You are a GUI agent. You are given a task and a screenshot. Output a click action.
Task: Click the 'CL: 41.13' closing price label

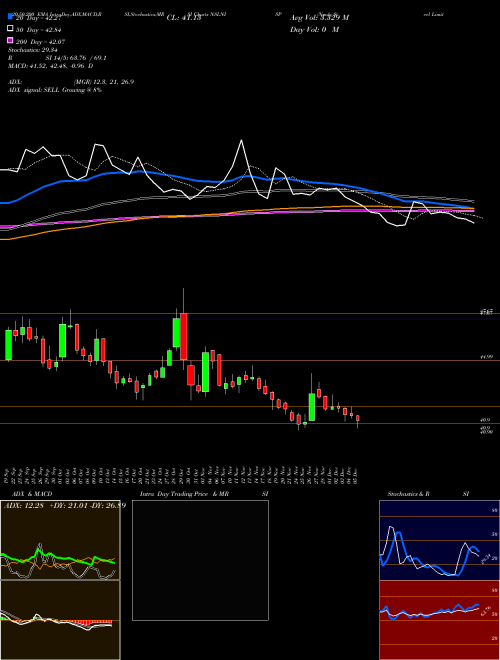pyautogui.click(x=184, y=18)
